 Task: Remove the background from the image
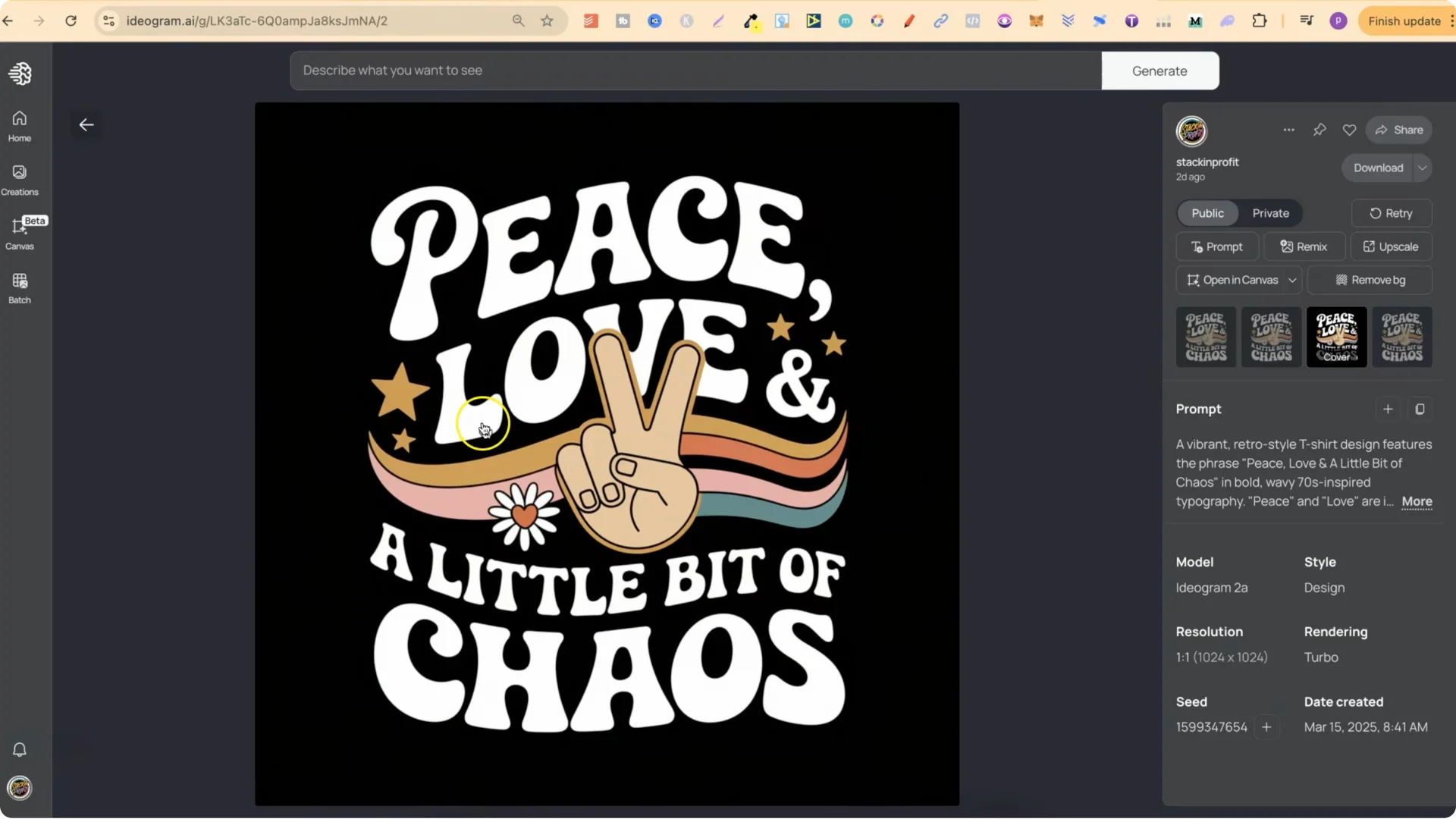(1370, 280)
